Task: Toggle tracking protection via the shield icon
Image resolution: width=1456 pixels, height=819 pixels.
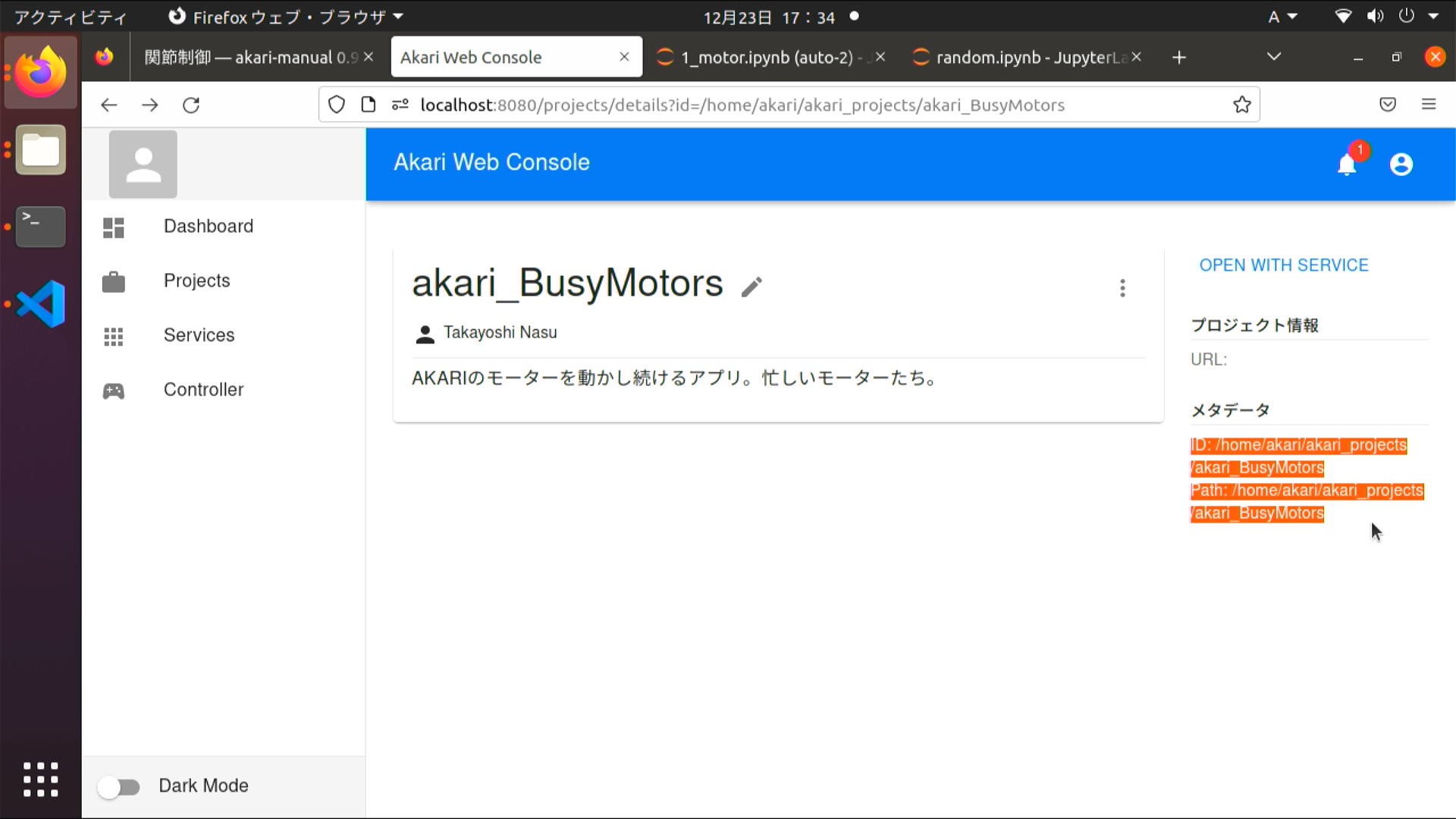Action: click(x=337, y=105)
